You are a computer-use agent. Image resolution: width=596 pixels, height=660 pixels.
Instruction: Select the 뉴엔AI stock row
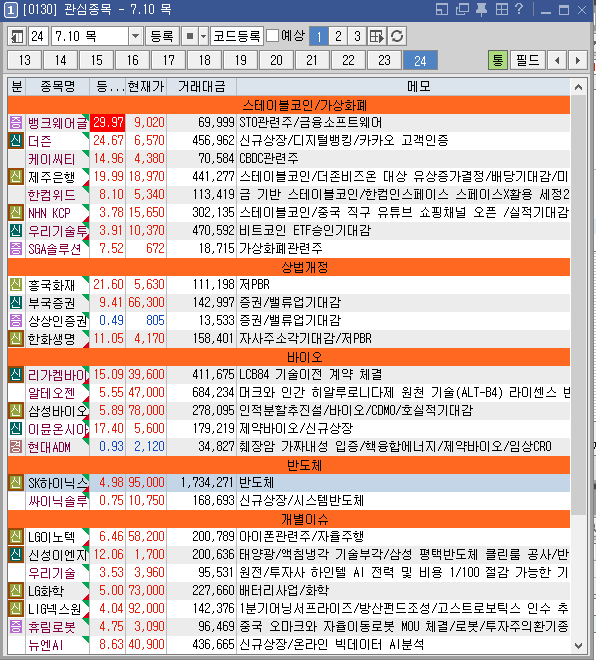coord(289,645)
